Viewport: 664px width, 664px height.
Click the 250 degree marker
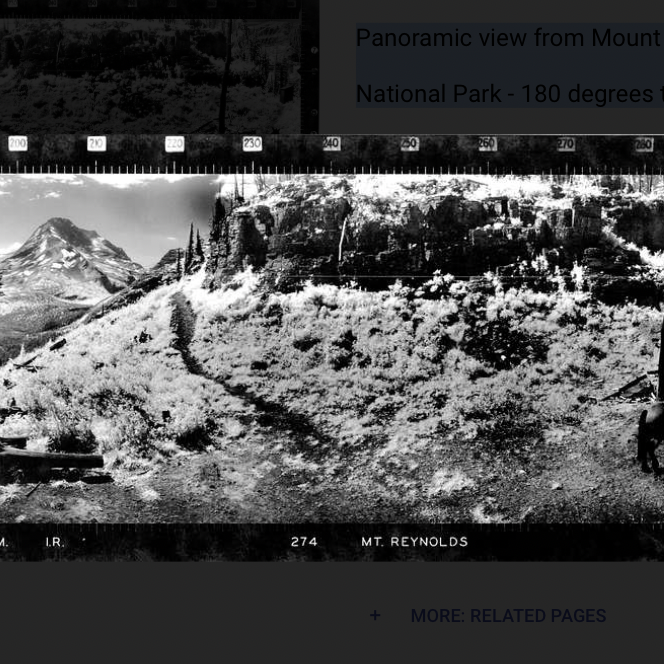click(x=409, y=144)
